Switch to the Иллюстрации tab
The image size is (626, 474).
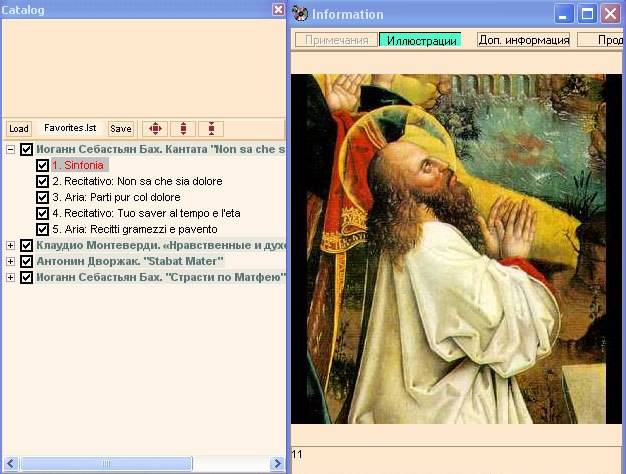tap(421, 40)
